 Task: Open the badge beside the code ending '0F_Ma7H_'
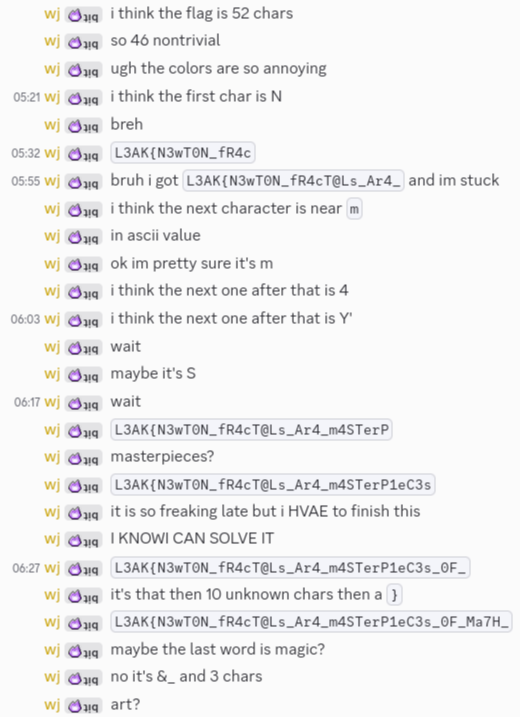(x=83, y=623)
